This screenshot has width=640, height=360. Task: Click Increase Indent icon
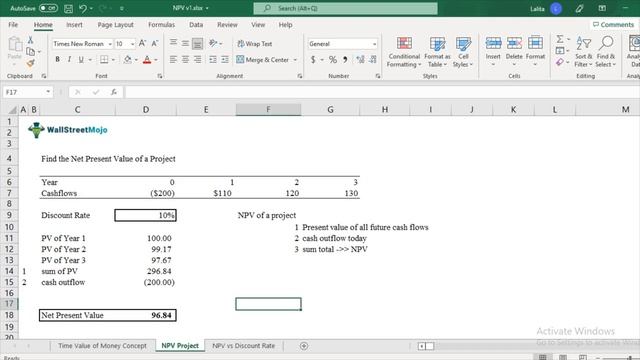(225, 60)
